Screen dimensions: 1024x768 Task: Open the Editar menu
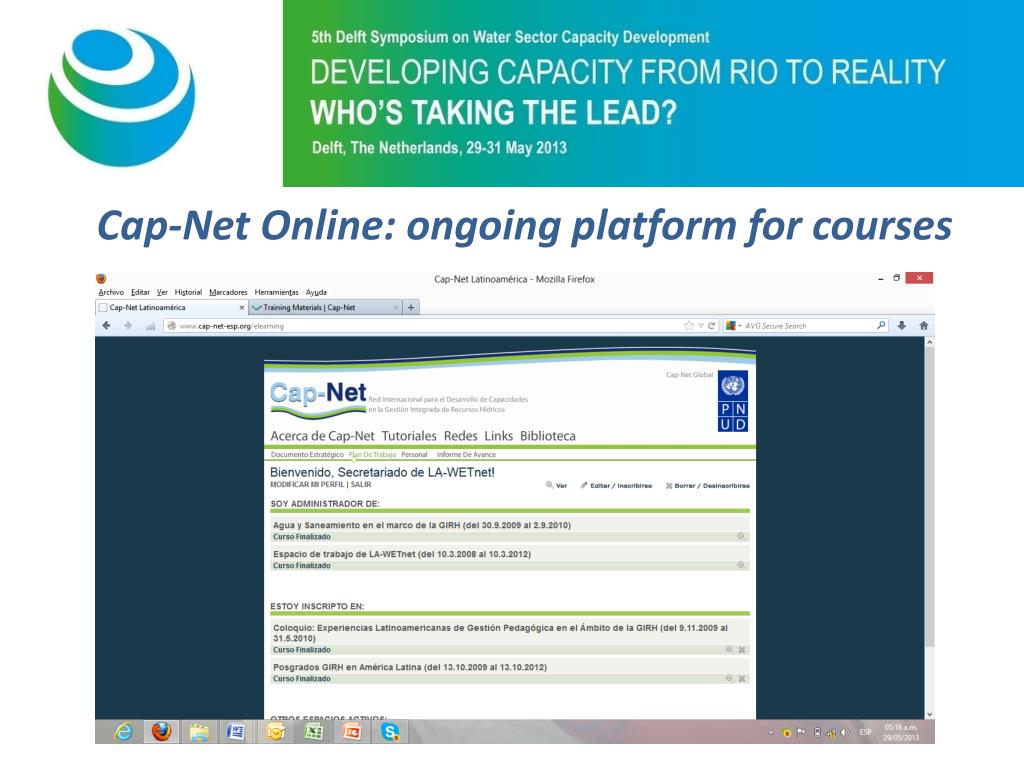(x=140, y=292)
